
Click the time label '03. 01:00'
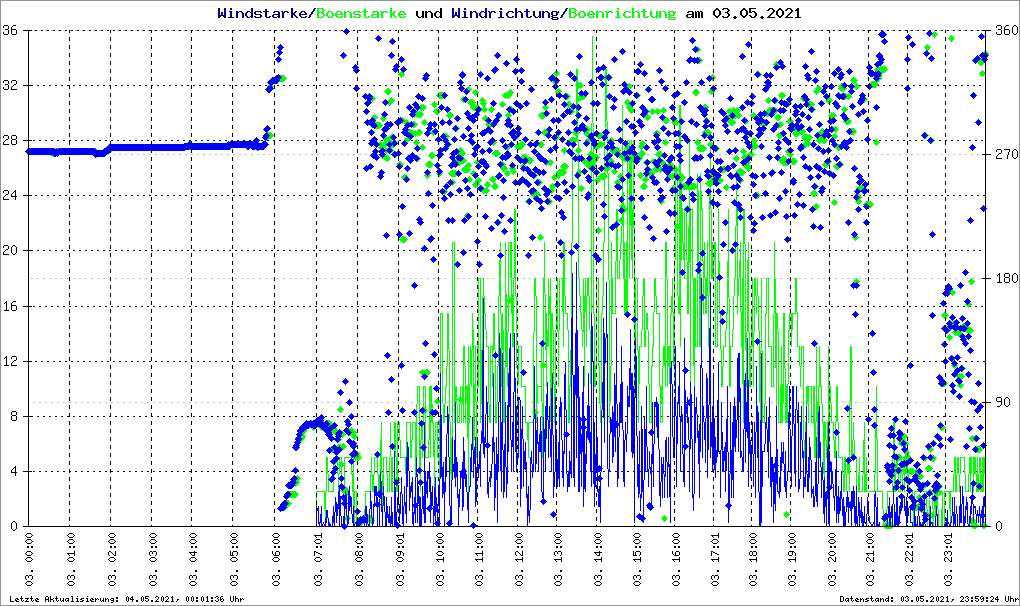click(70, 559)
